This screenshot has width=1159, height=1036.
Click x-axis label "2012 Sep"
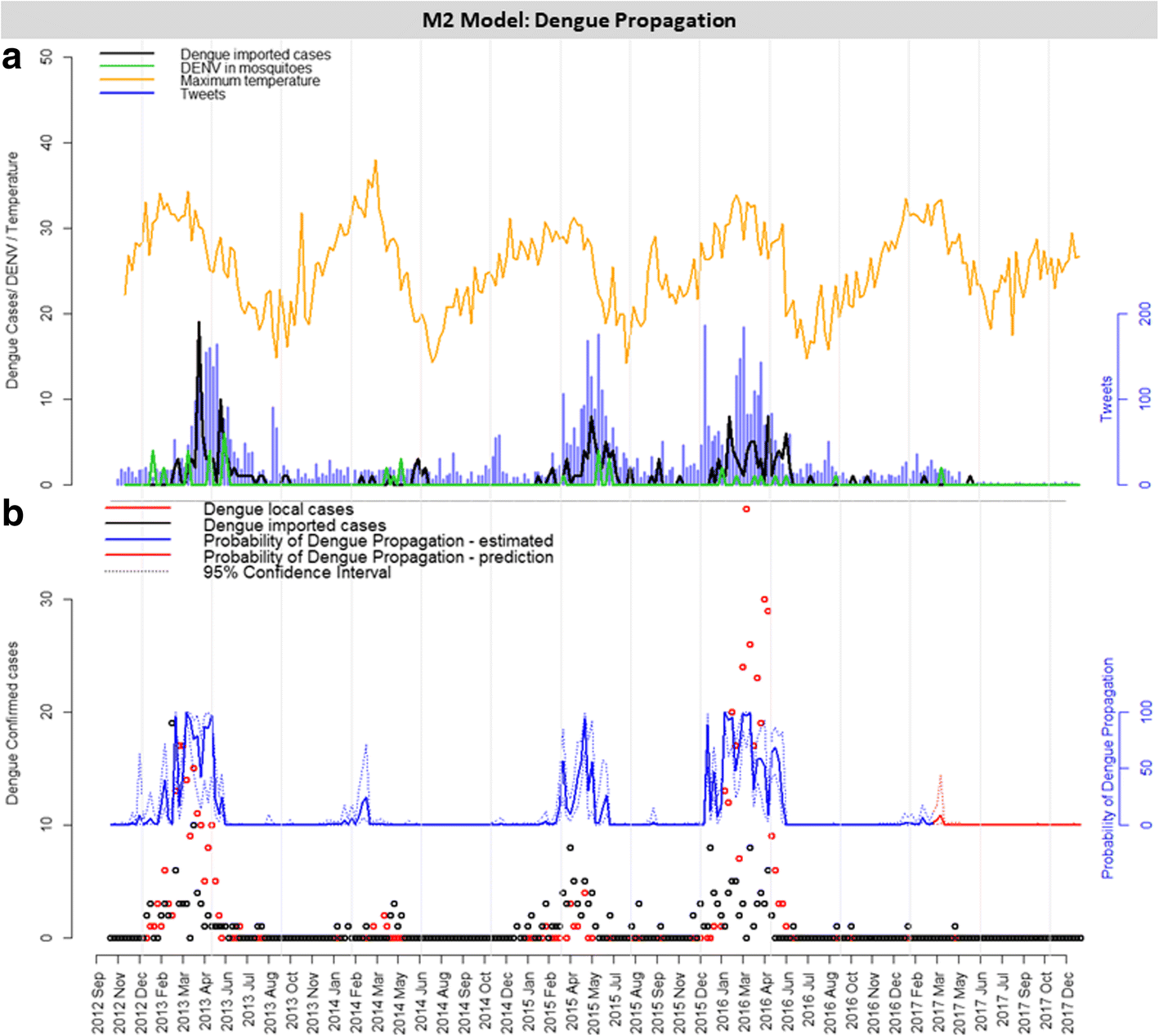tap(99, 1003)
